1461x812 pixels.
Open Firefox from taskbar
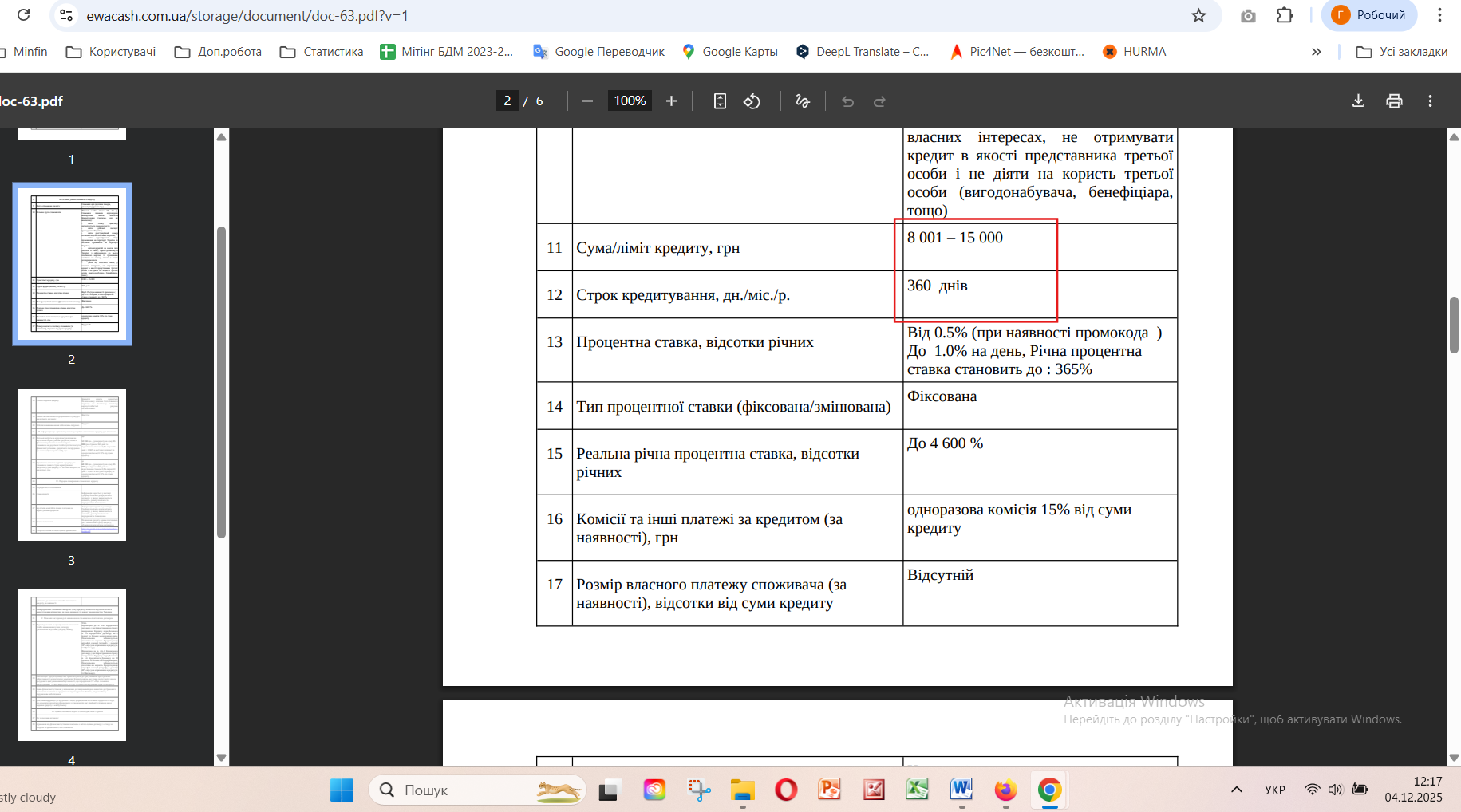tap(1005, 790)
